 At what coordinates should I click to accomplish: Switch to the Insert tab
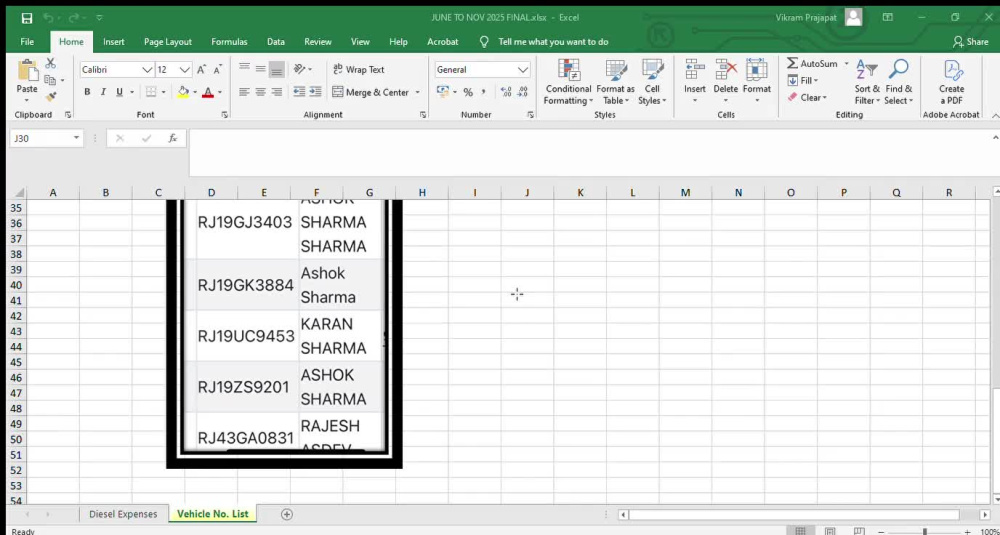tap(114, 41)
